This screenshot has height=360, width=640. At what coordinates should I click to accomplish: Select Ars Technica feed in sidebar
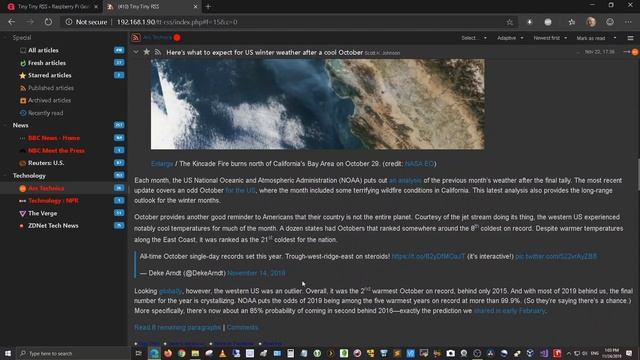pyautogui.click(x=46, y=188)
